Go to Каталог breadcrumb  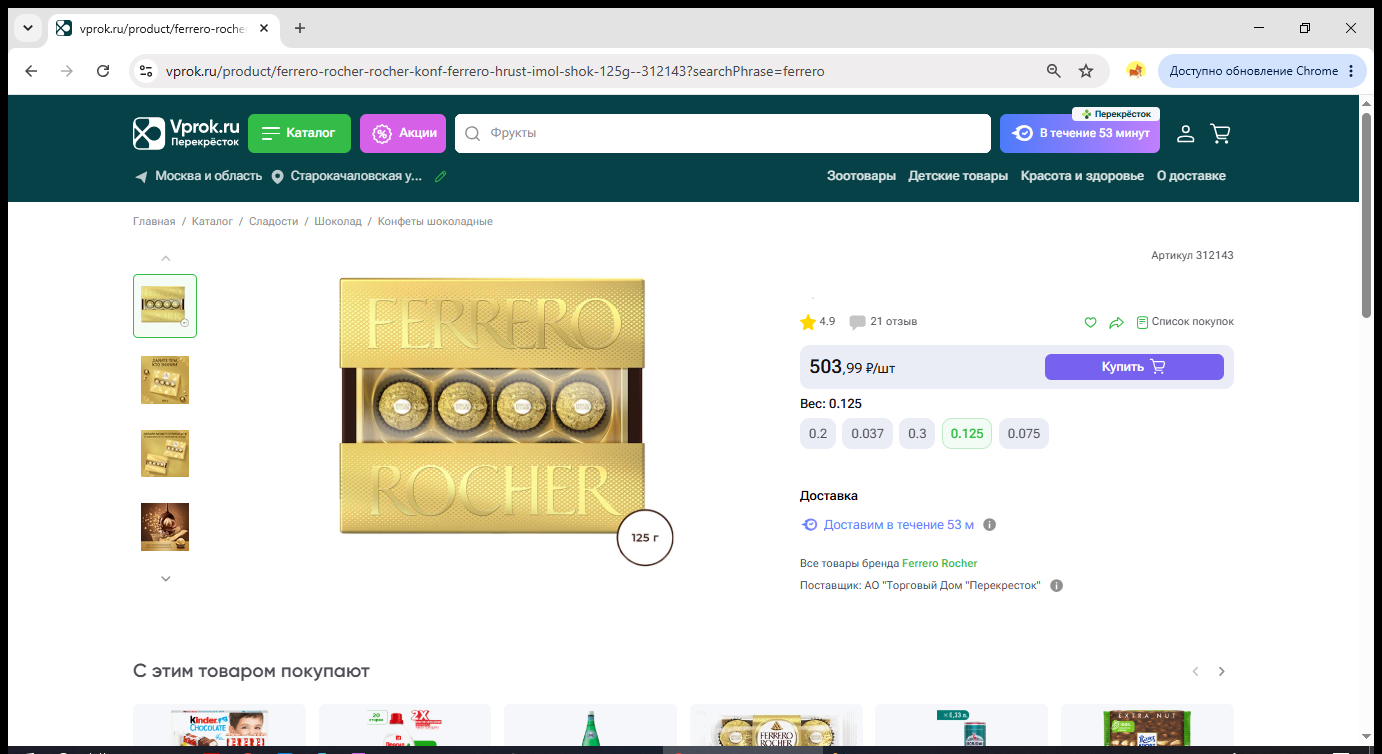212,221
